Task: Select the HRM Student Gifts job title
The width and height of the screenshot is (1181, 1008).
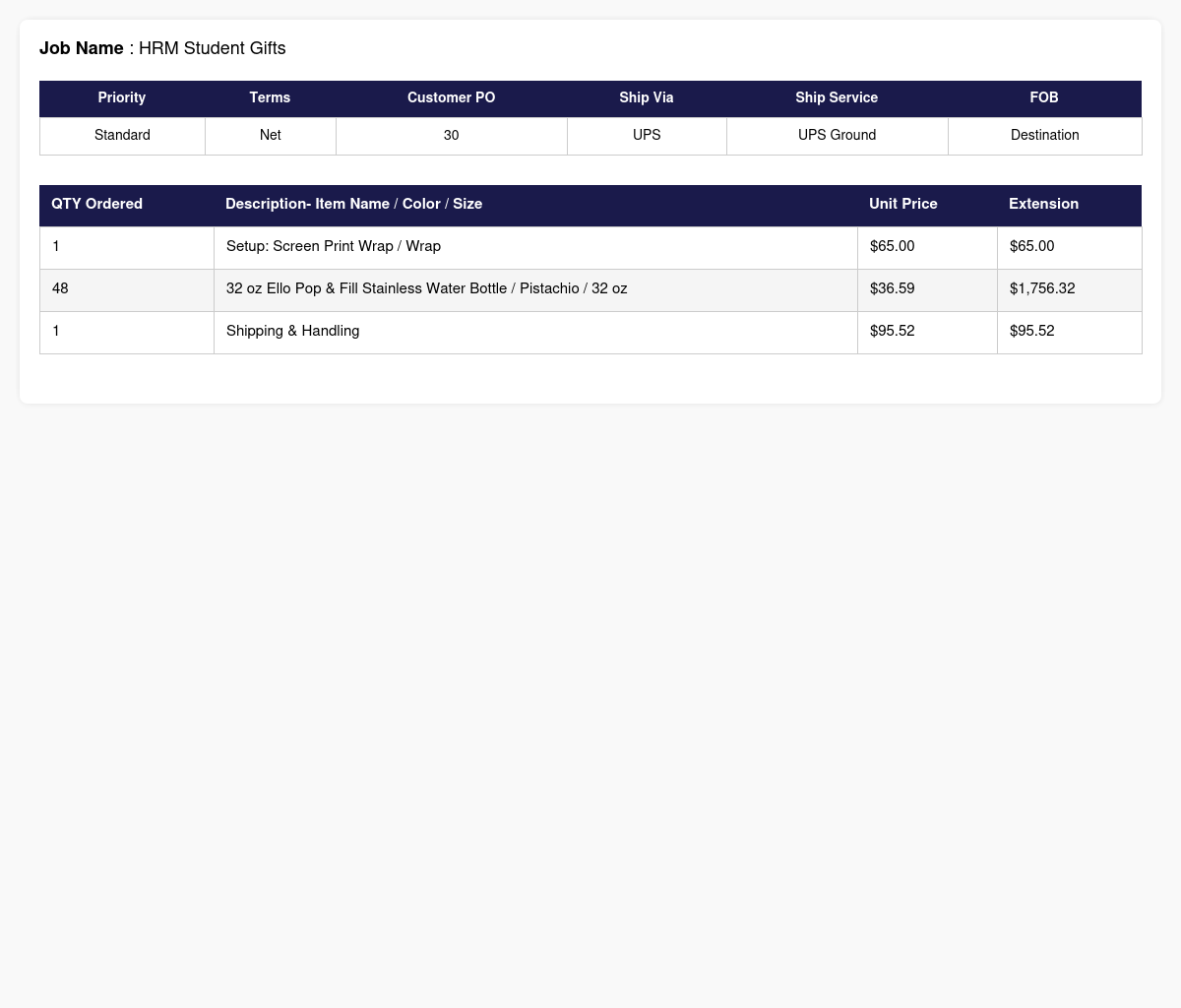Action: (x=212, y=48)
